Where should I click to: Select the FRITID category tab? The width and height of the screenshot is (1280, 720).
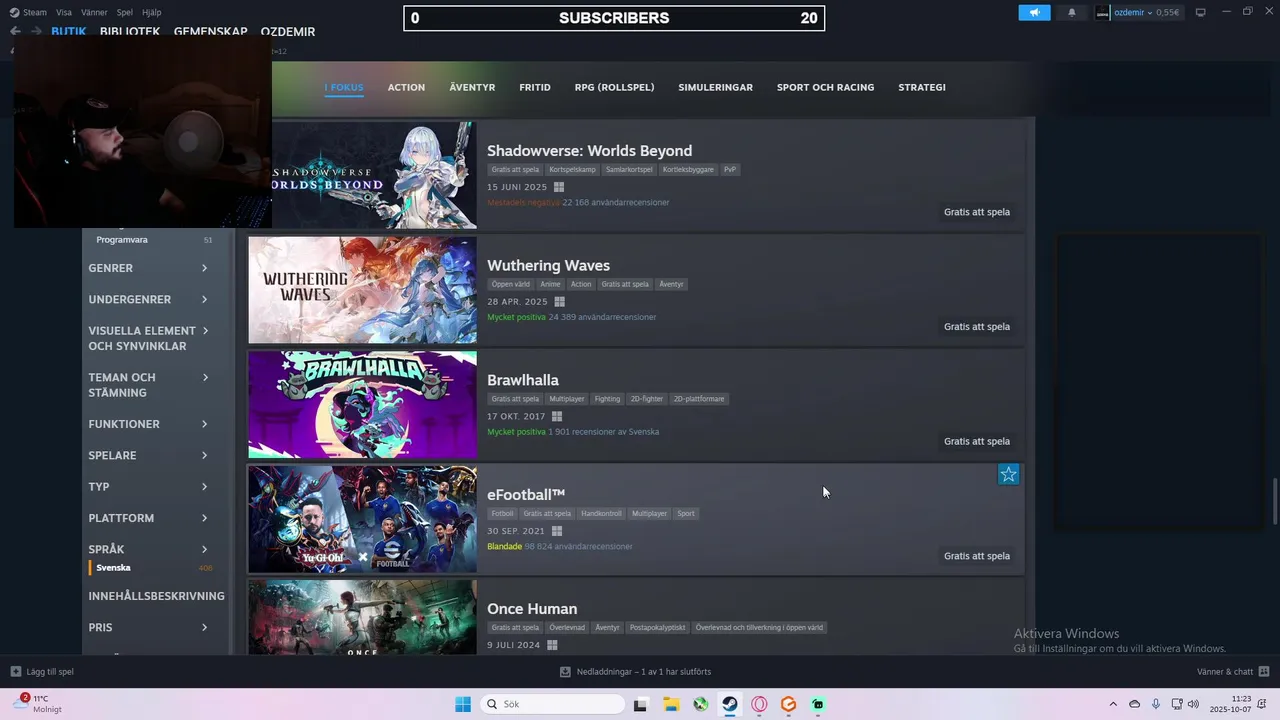click(535, 87)
